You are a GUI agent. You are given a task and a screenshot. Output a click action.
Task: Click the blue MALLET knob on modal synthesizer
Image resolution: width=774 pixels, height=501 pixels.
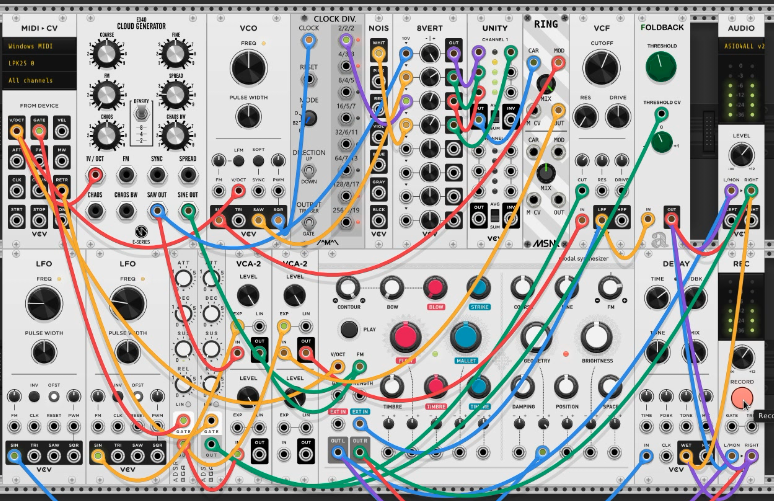click(x=465, y=337)
